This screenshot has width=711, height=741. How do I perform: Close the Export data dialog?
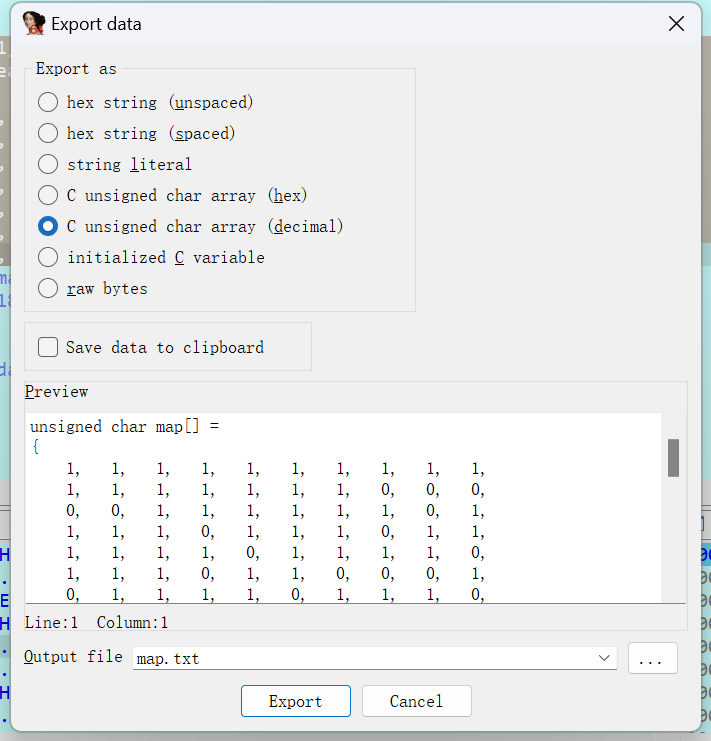[x=677, y=24]
